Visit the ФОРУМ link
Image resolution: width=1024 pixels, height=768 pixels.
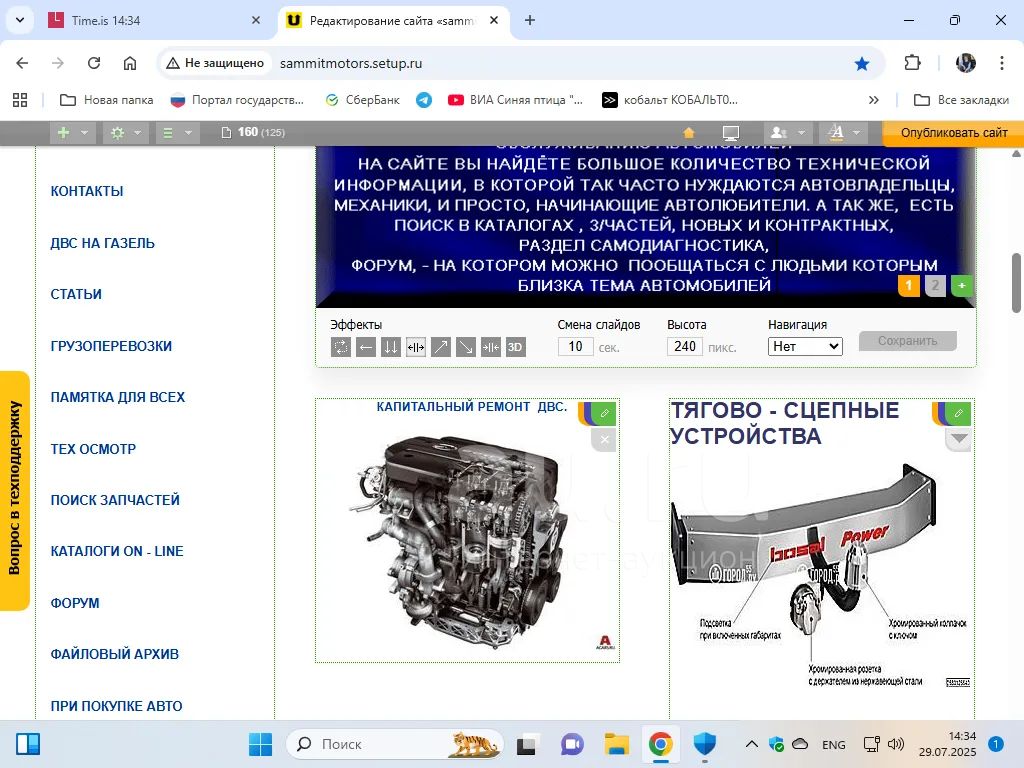75,603
